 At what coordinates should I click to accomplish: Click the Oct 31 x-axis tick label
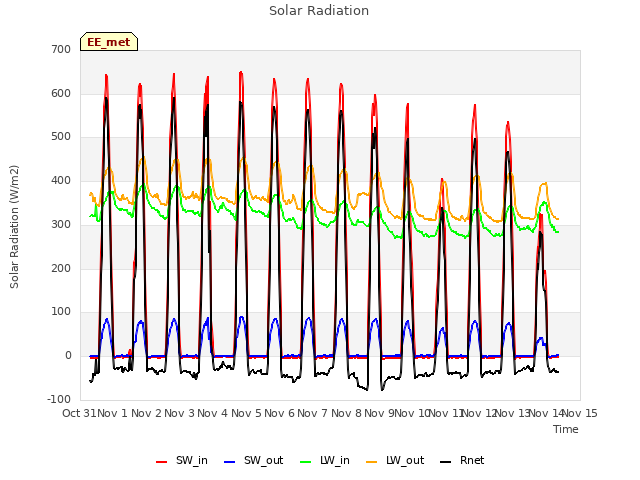[x=79, y=413]
